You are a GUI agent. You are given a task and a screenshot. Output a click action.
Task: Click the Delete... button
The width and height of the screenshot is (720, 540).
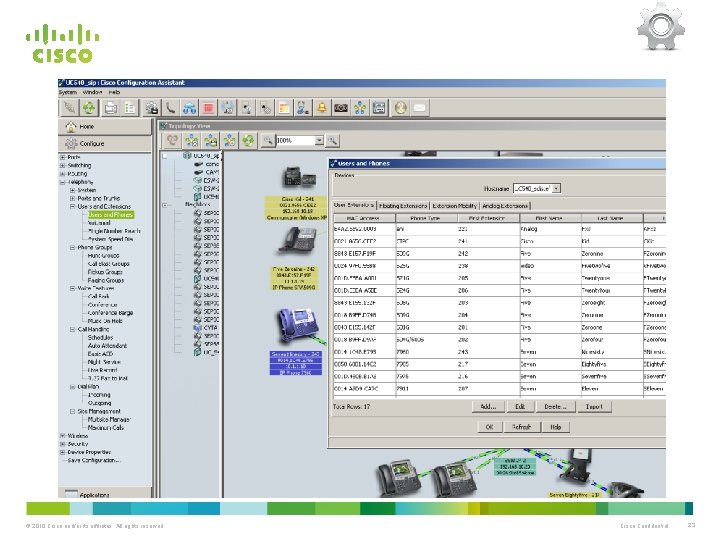555,407
